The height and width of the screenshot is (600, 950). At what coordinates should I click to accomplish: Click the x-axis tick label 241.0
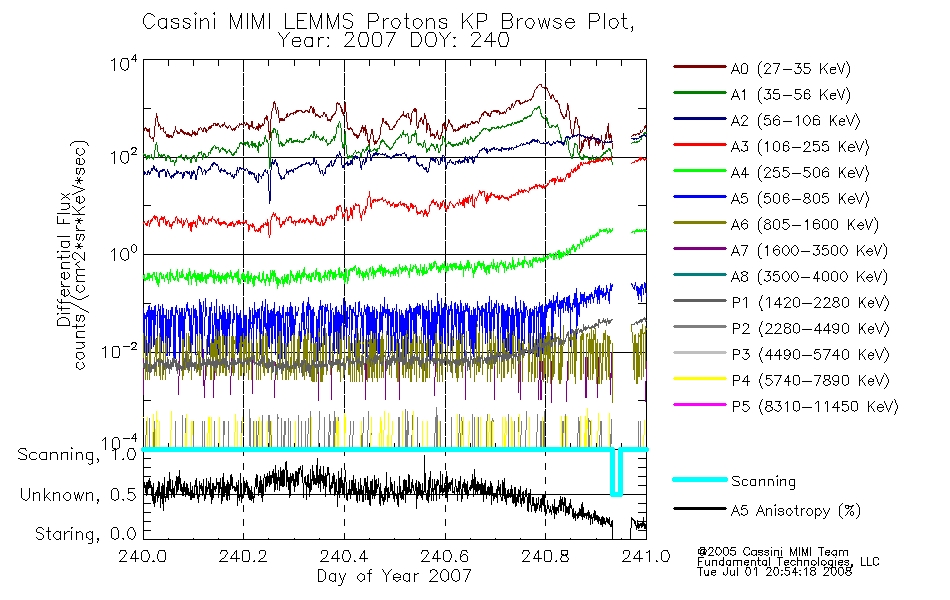coord(646,556)
